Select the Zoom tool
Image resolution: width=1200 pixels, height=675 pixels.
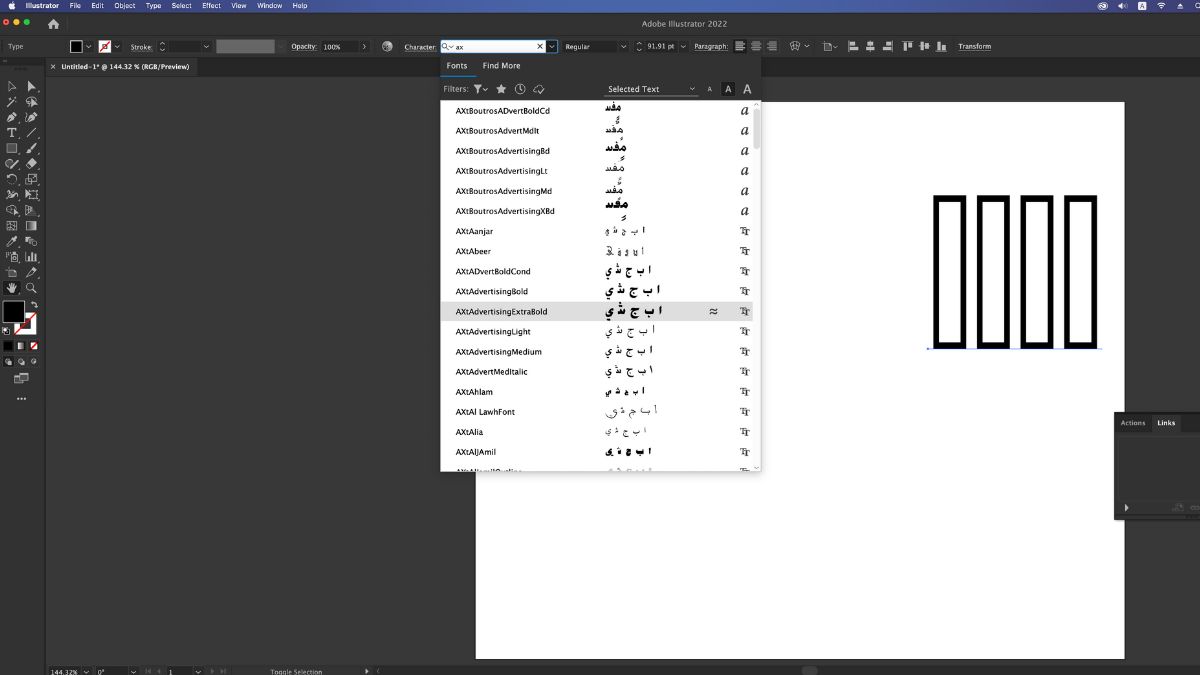pos(32,288)
